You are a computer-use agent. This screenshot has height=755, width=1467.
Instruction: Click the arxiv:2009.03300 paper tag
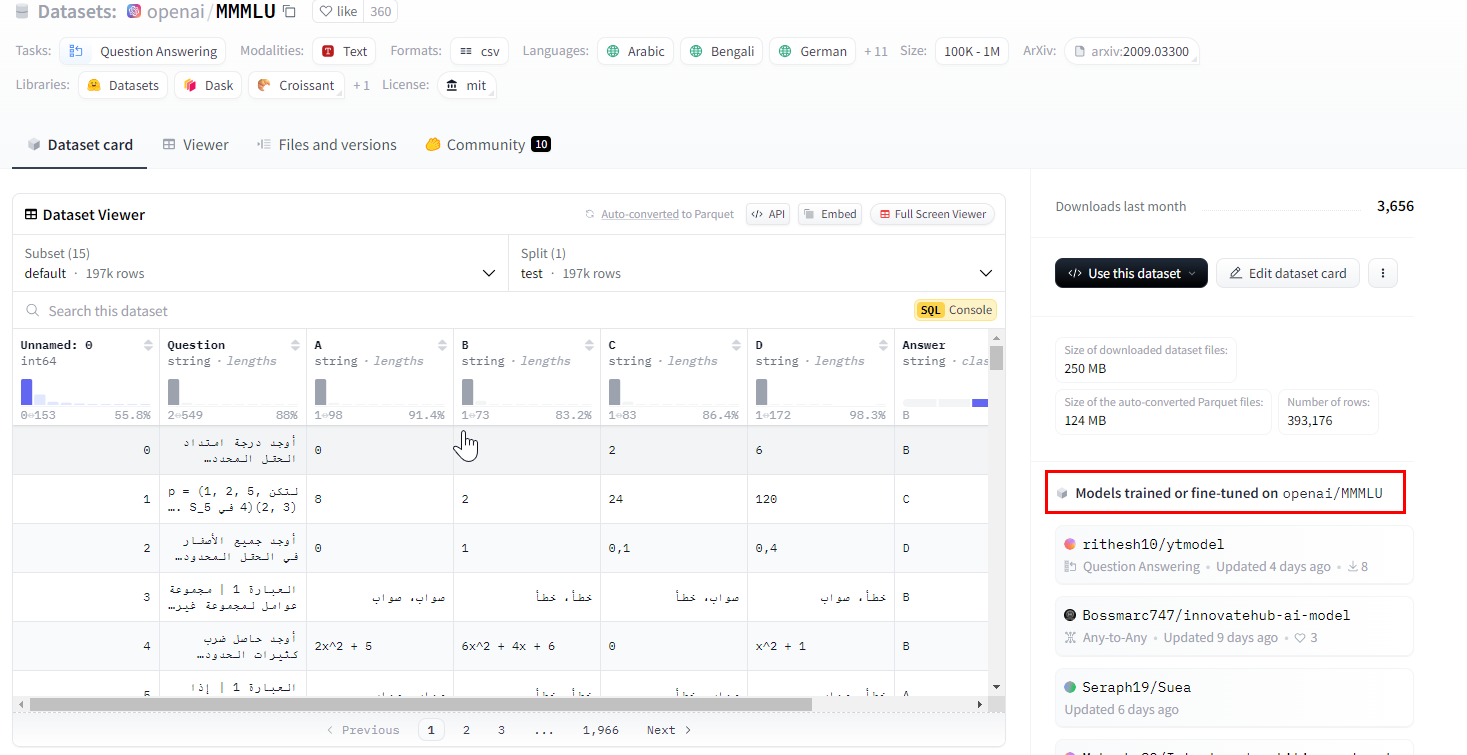pyautogui.click(x=1131, y=51)
